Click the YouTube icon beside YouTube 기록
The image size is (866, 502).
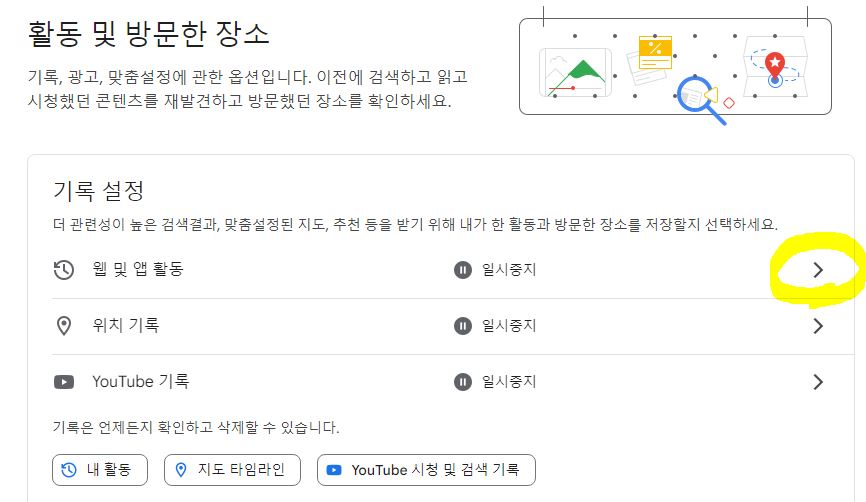(64, 382)
